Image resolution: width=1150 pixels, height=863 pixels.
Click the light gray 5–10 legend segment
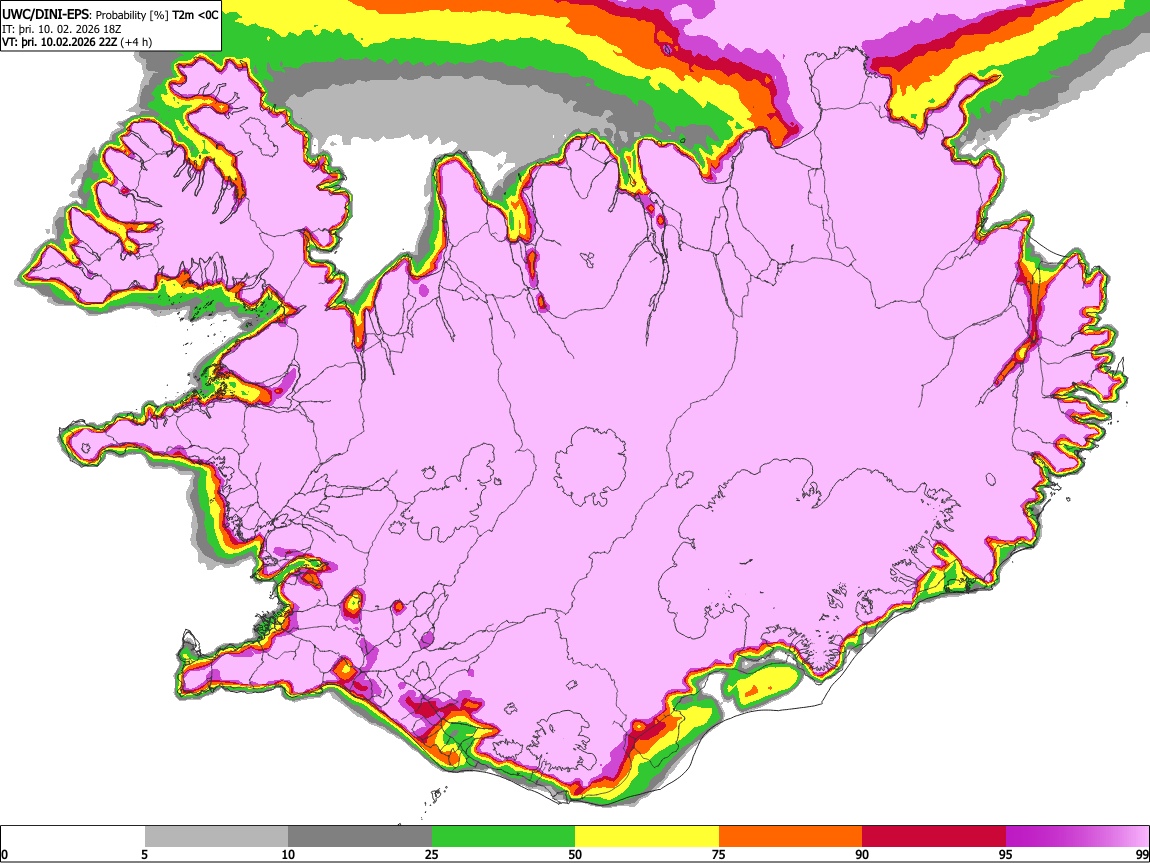click(x=216, y=837)
